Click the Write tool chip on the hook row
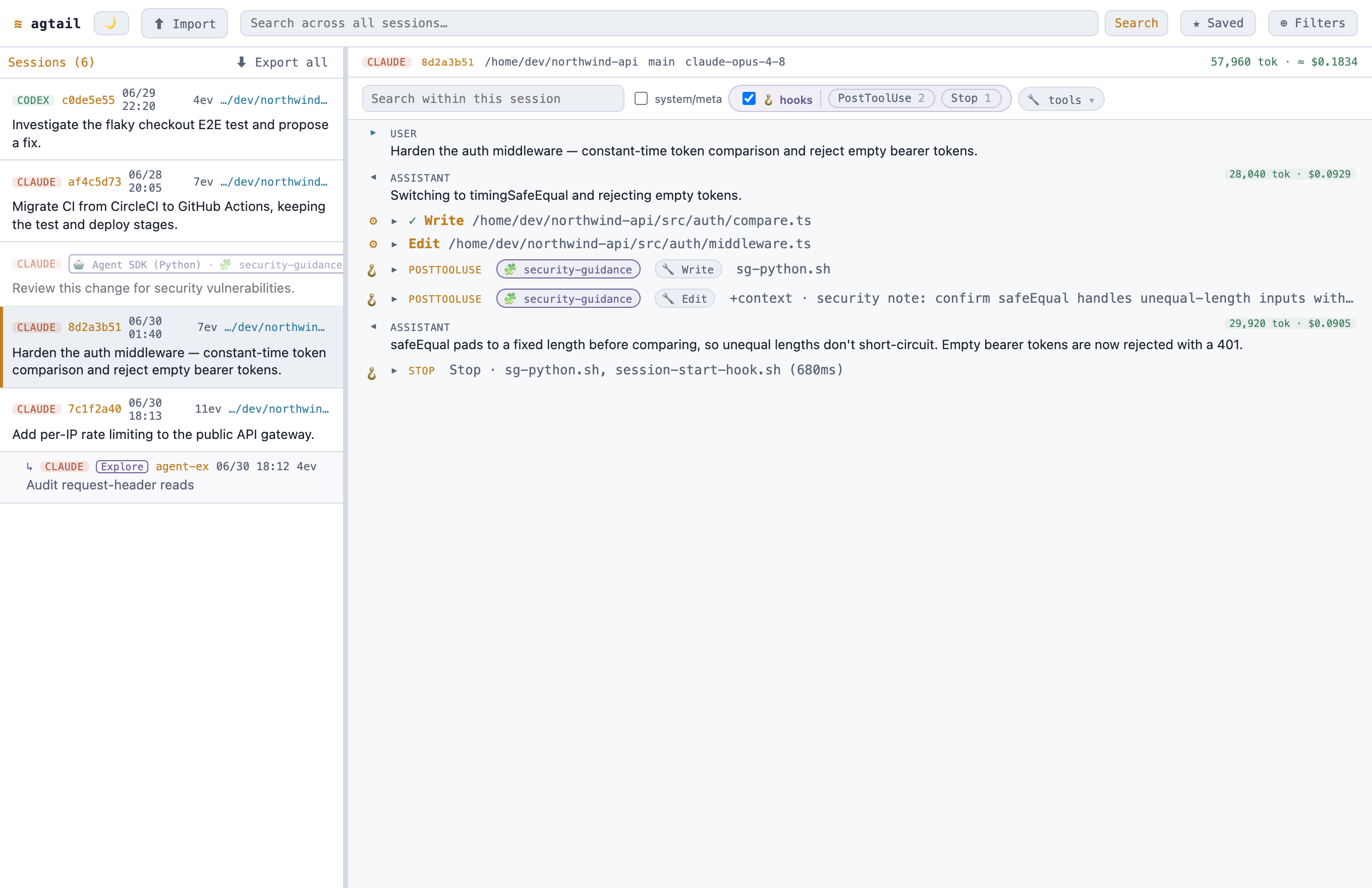Viewport: 1372px width, 888px height. click(689, 269)
